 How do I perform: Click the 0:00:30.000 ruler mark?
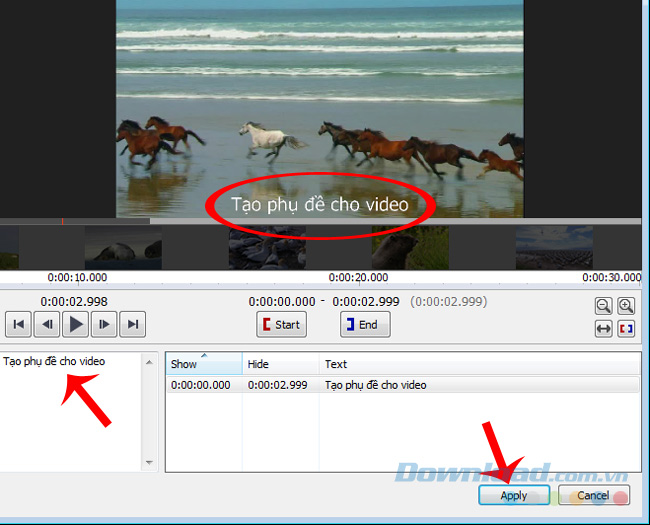point(612,277)
